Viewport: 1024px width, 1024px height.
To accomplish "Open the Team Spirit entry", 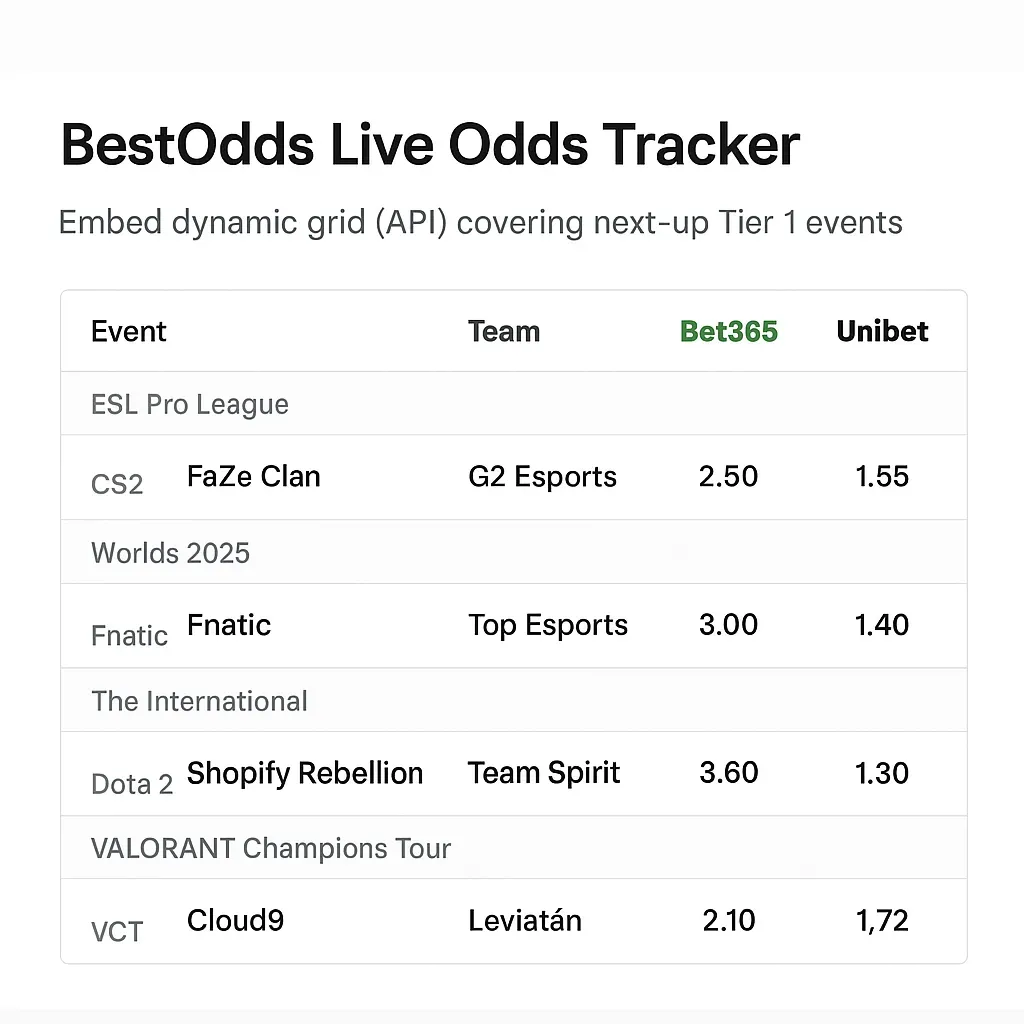I will pyautogui.click(x=544, y=773).
